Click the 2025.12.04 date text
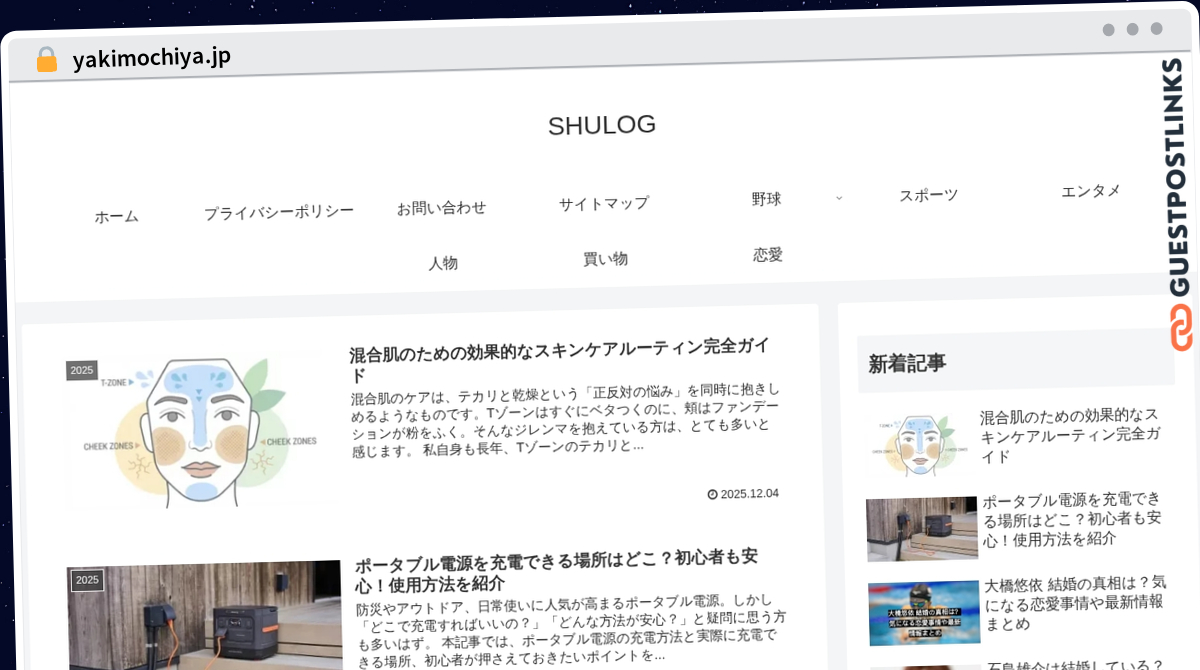The height and width of the screenshot is (670, 1200). click(x=749, y=494)
